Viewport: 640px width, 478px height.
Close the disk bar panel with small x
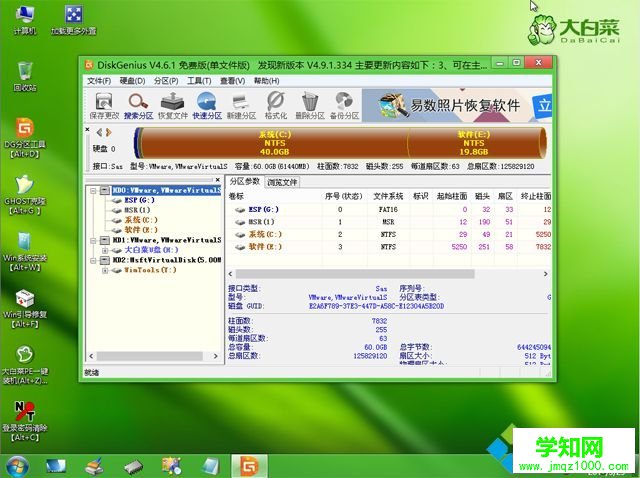pyautogui.click(x=87, y=129)
